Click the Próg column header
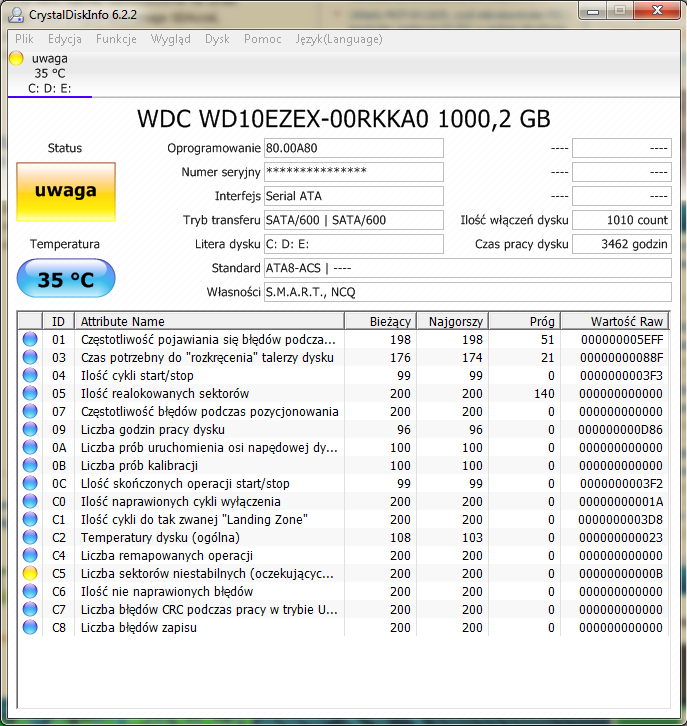The image size is (687, 726). click(525, 321)
